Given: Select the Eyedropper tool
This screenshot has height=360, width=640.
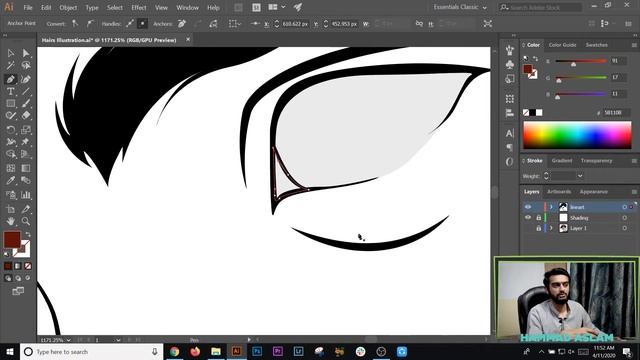Looking at the screenshot, I should 11,180.
